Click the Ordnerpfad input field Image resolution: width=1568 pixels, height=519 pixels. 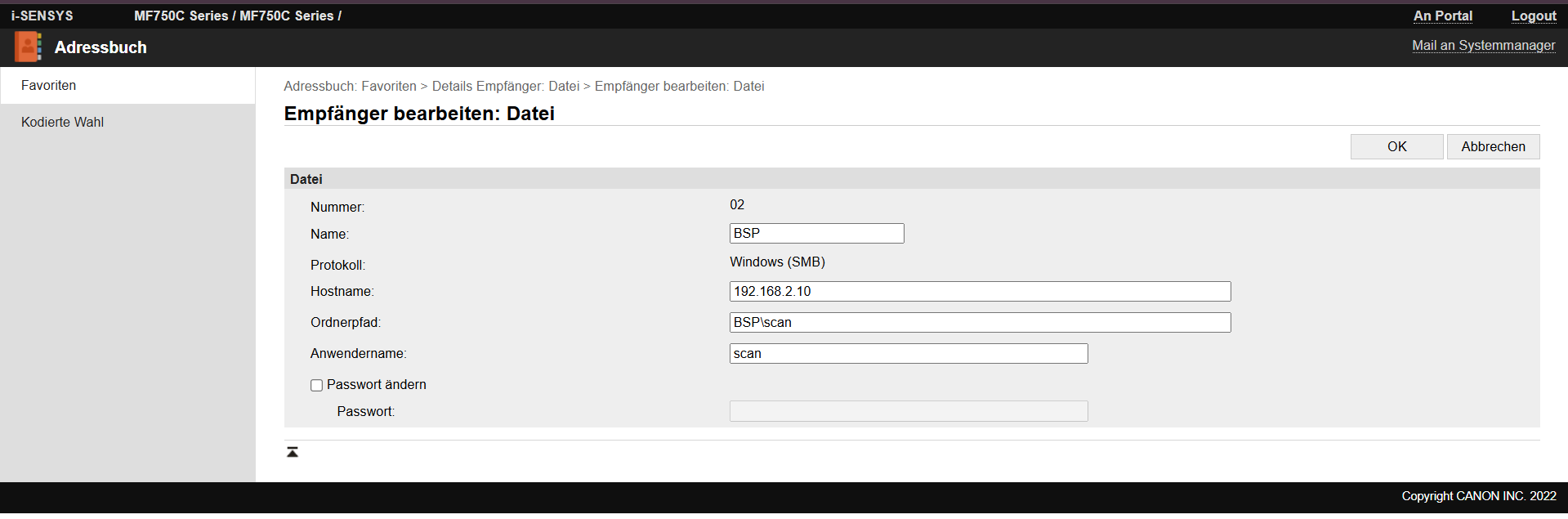point(980,322)
